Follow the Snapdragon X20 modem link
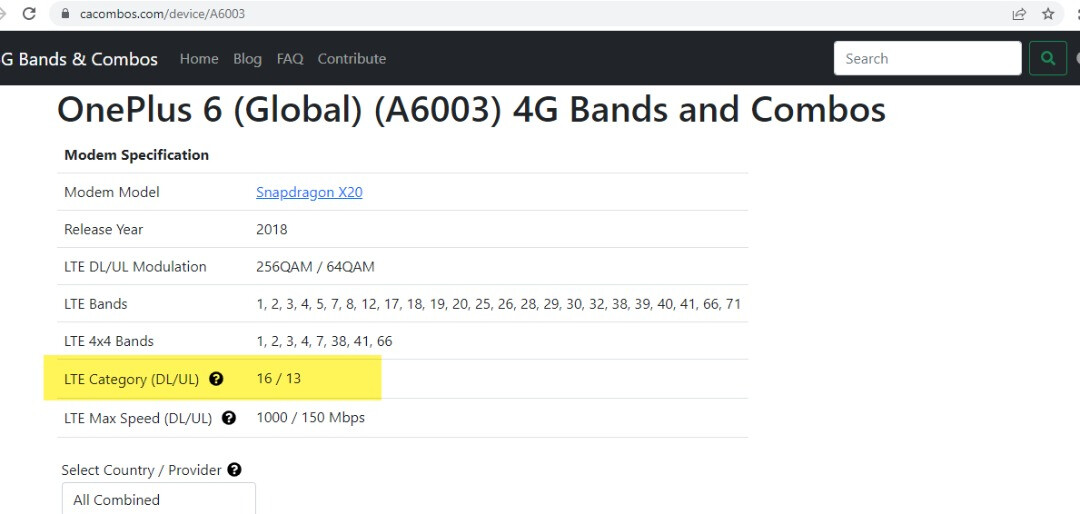Viewport: 1080px width, 514px height. pyautogui.click(x=309, y=192)
